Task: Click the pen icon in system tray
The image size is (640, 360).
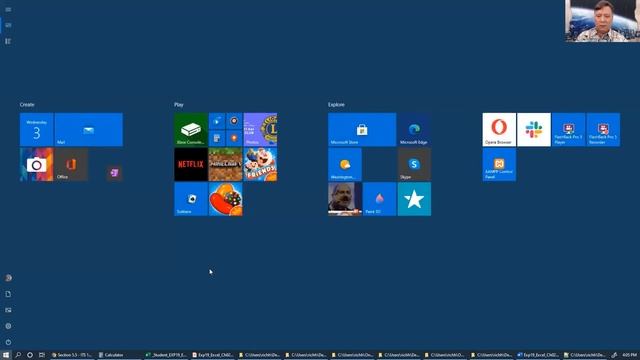Action: click(614, 355)
